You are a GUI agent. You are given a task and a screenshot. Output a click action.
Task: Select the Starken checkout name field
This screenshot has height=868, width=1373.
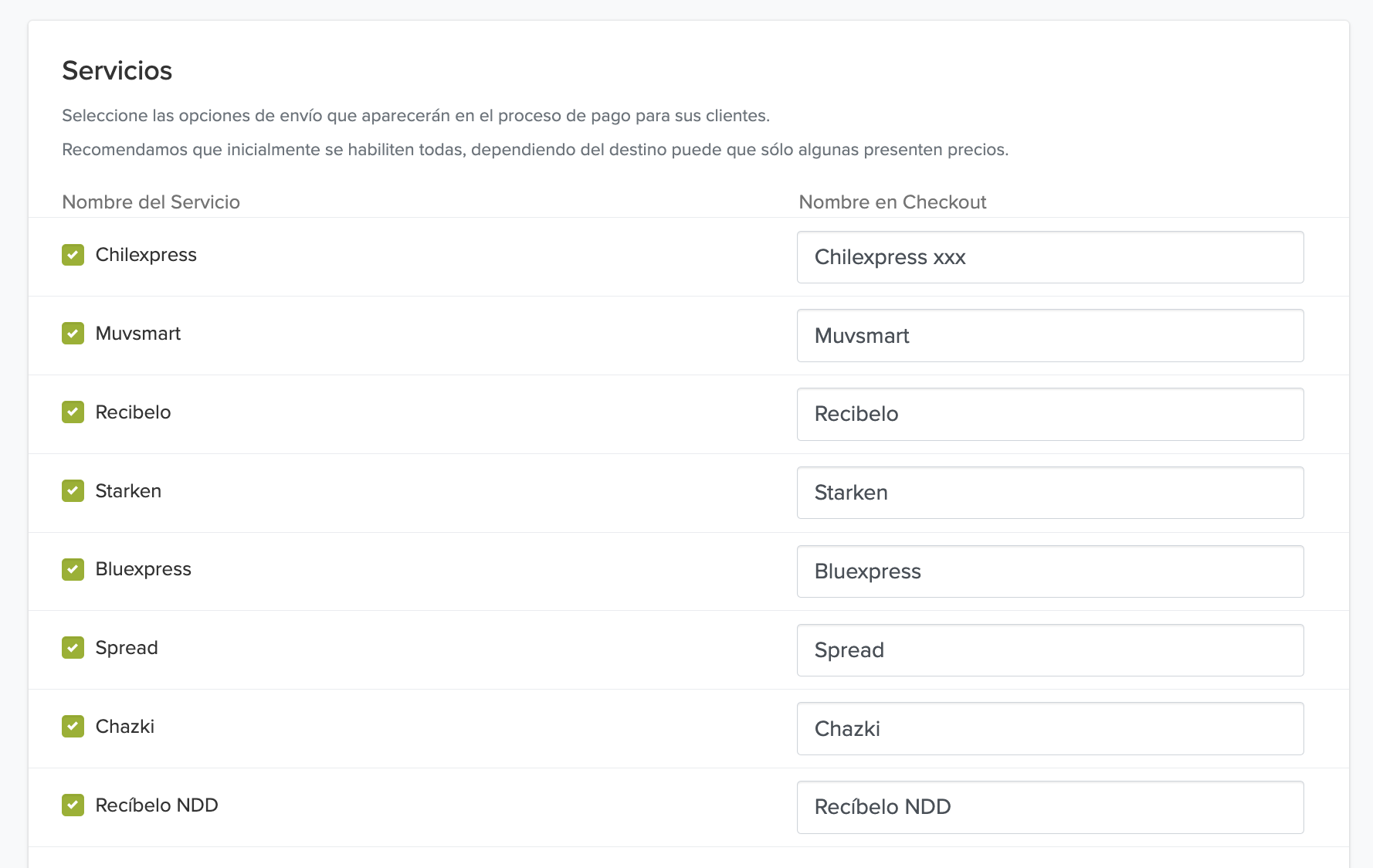point(1050,493)
